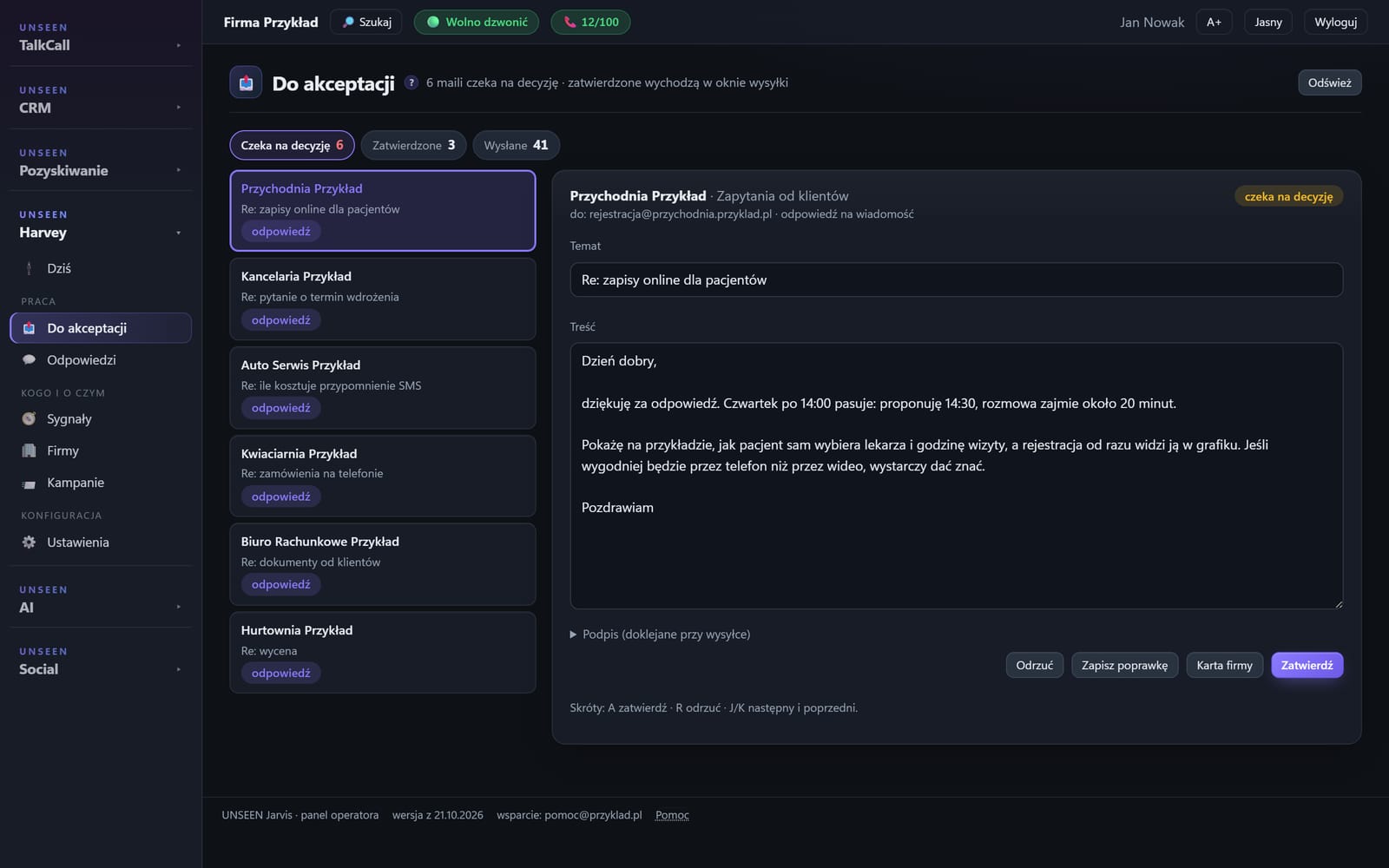Switch to Jasny theme
The width and height of the screenshot is (1389, 868).
(1268, 22)
